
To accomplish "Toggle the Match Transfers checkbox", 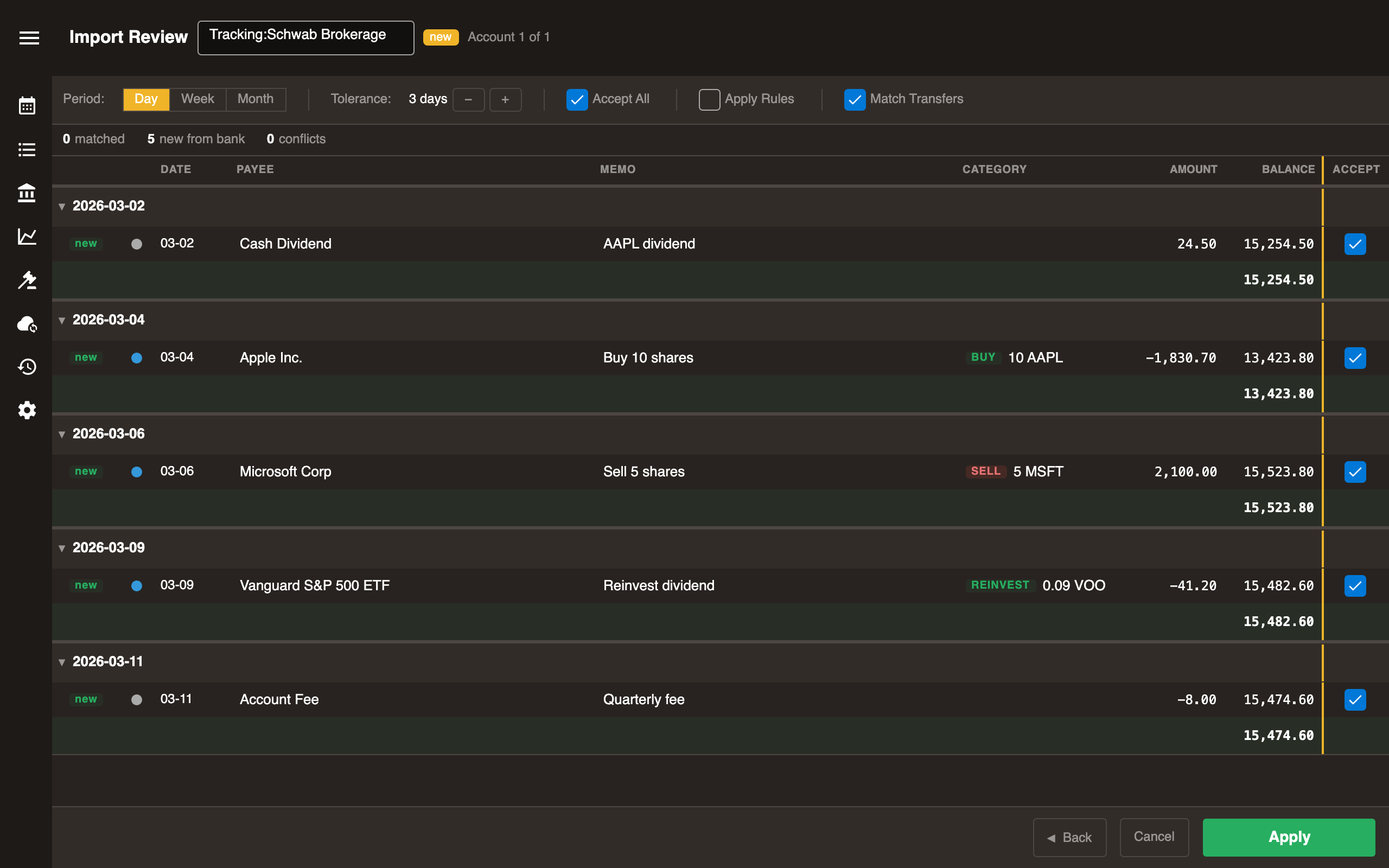I will click(x=855, y=99).
